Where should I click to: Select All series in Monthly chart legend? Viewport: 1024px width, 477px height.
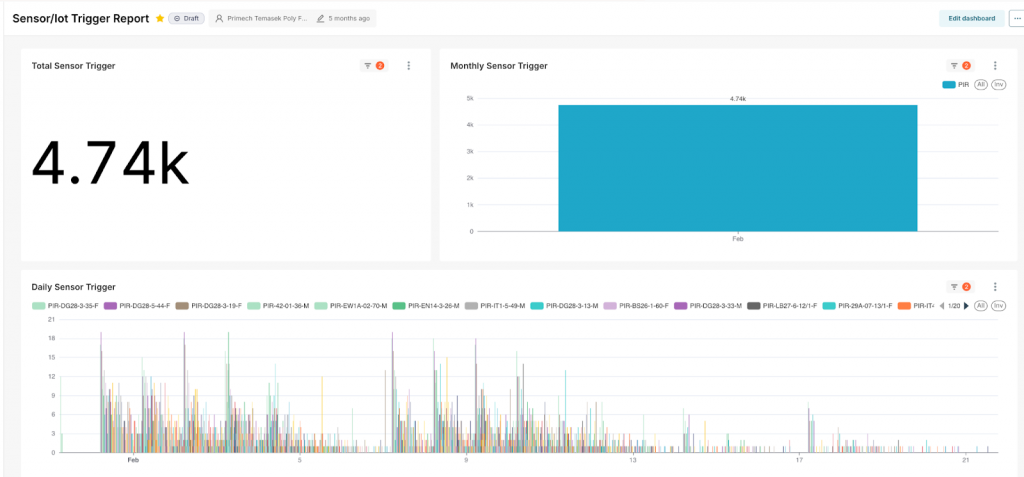981,85
